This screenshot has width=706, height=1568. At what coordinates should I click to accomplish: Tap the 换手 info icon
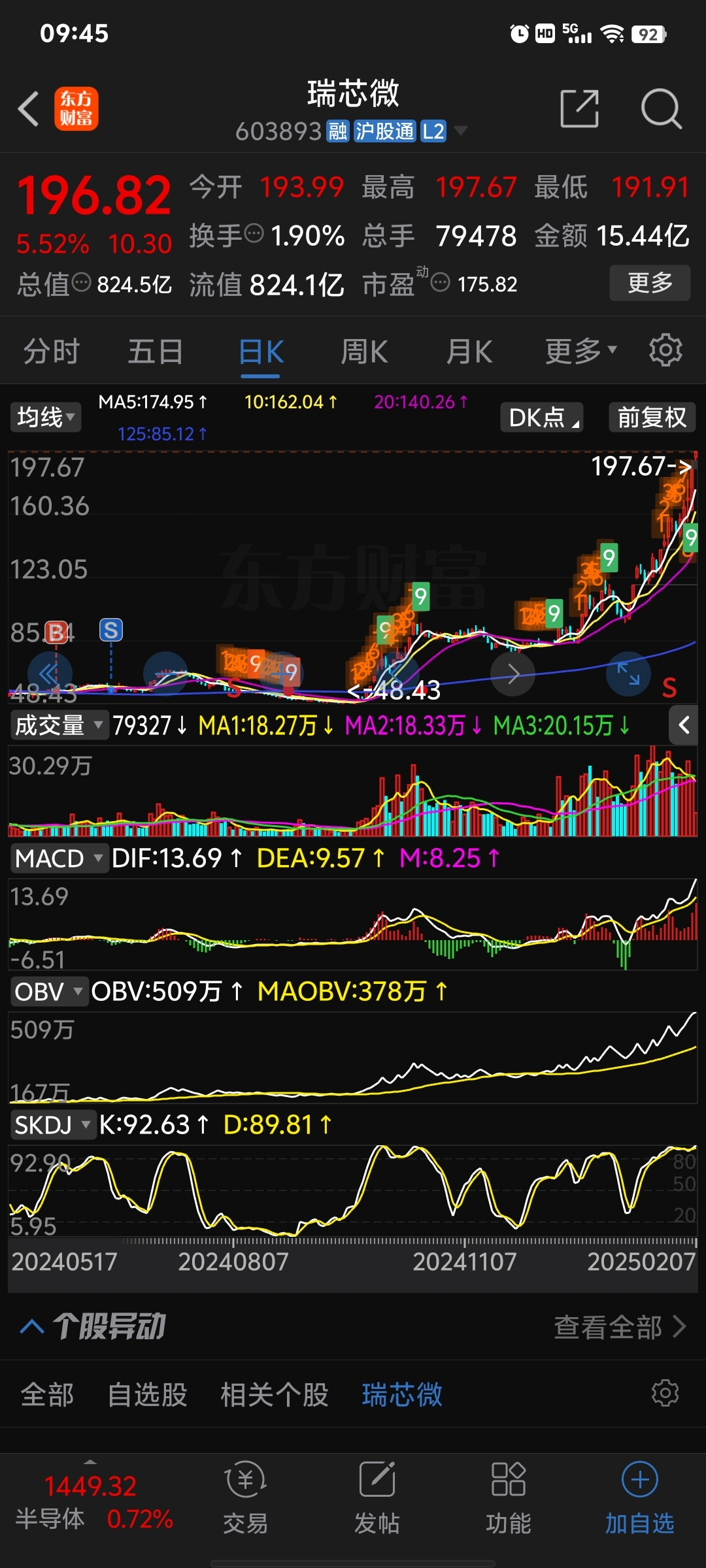254,233
